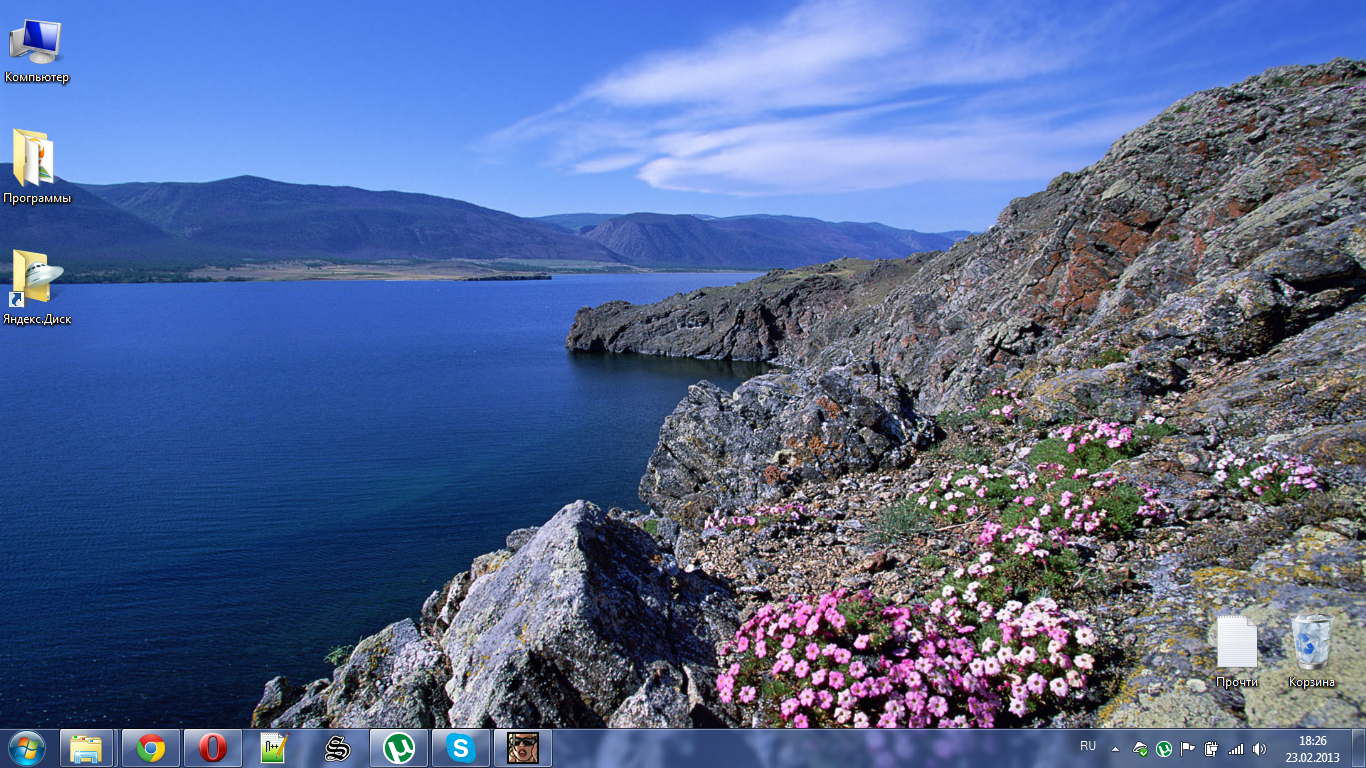Open Windows Explorer from the taskbar
The width and height of the screenshot is (1366, 768).
coord(87,748)
